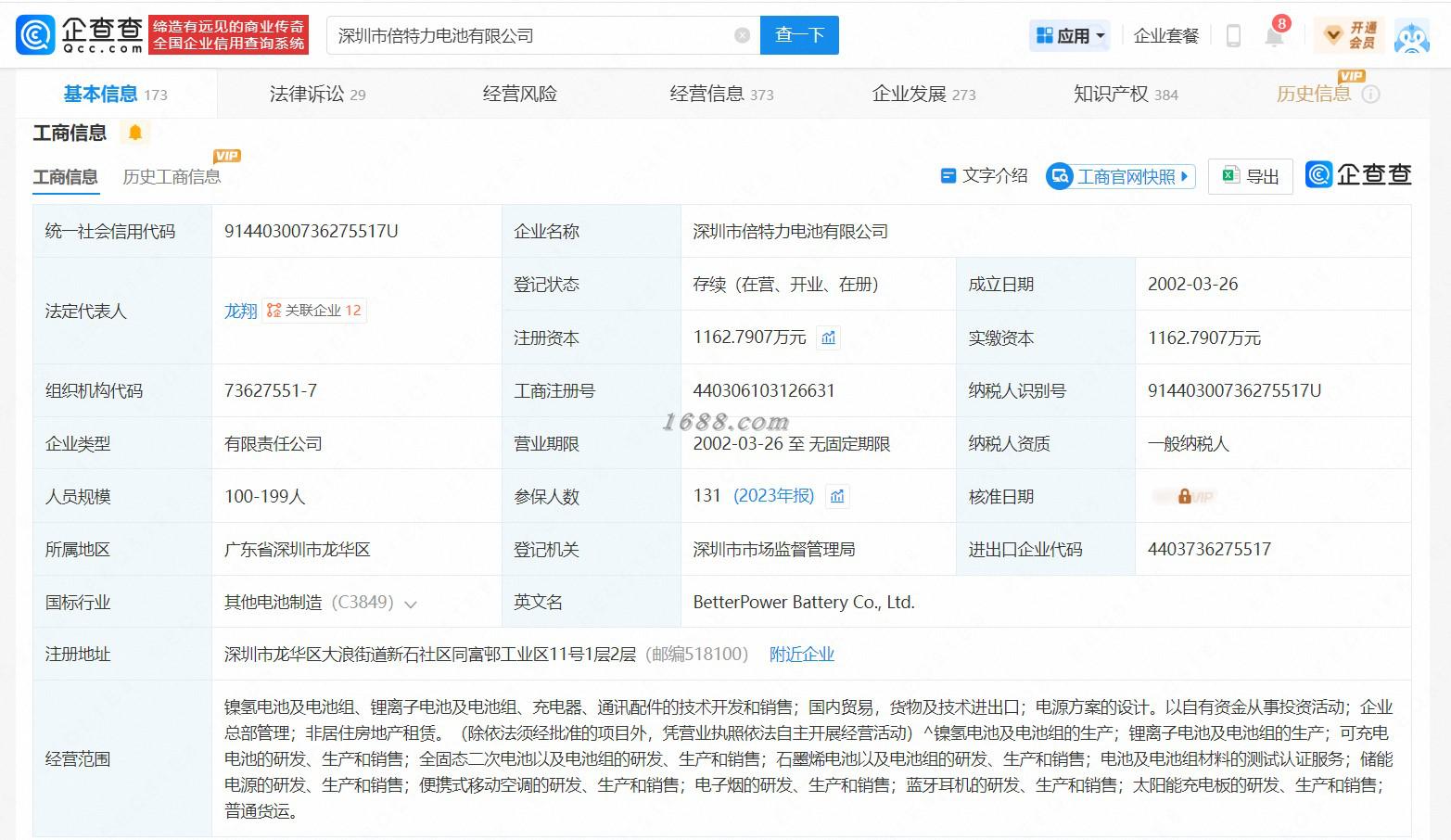Select organization code 73627551-7
This screenshot has height=840, width=1451.
point(270,390)
